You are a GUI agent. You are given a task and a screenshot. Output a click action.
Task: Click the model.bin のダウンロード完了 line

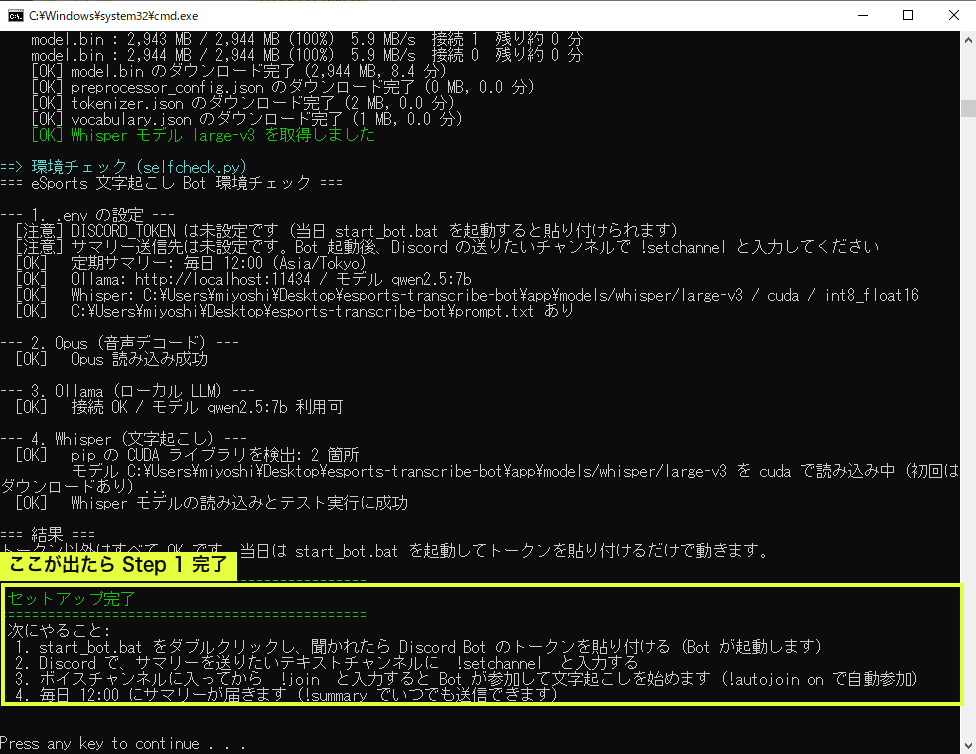239,71
